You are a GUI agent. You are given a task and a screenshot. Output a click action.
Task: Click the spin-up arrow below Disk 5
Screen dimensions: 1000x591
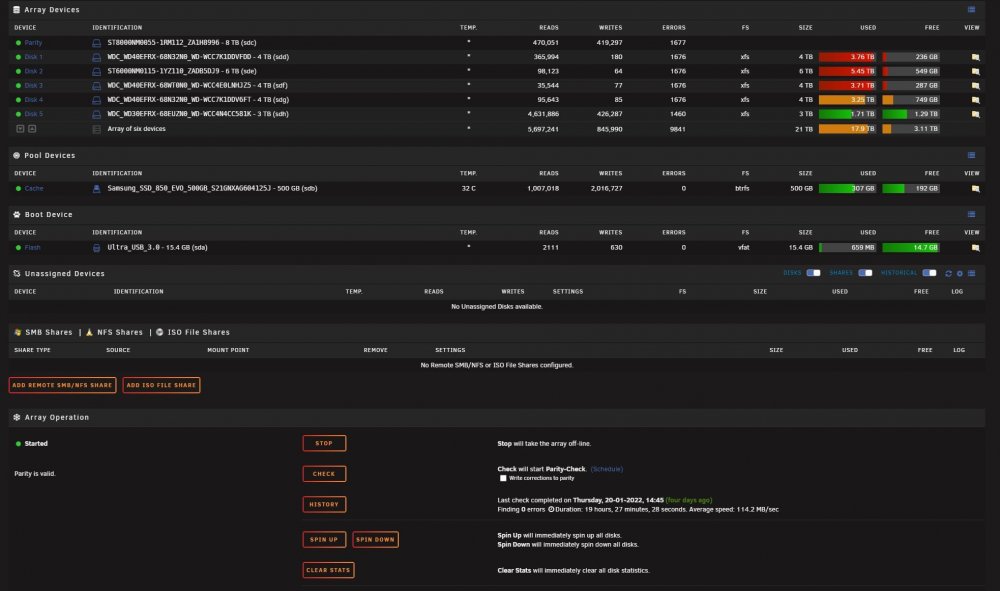tap(33, 129)
